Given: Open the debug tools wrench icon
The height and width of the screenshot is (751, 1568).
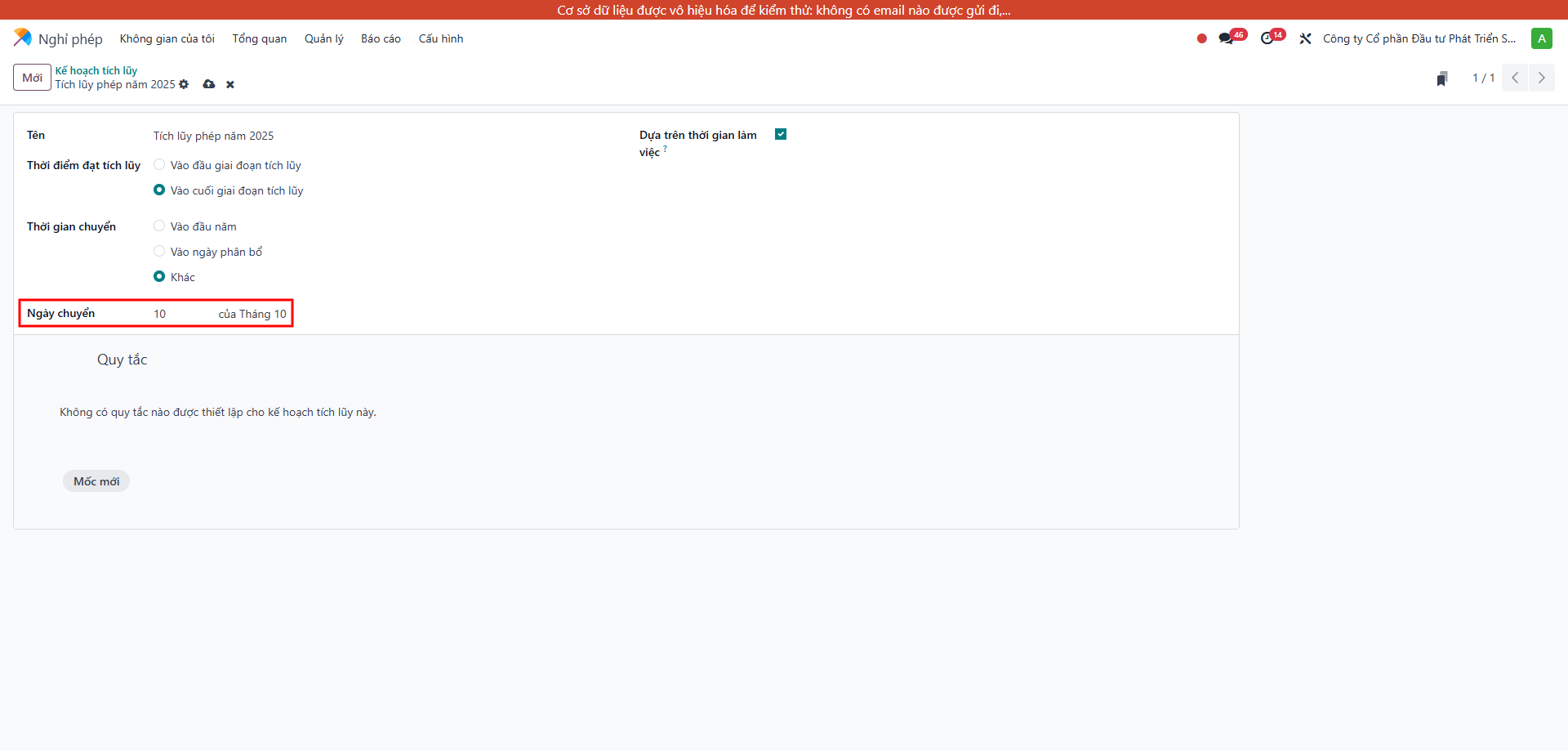Looking at the screenshot, I should [1305, 38].
